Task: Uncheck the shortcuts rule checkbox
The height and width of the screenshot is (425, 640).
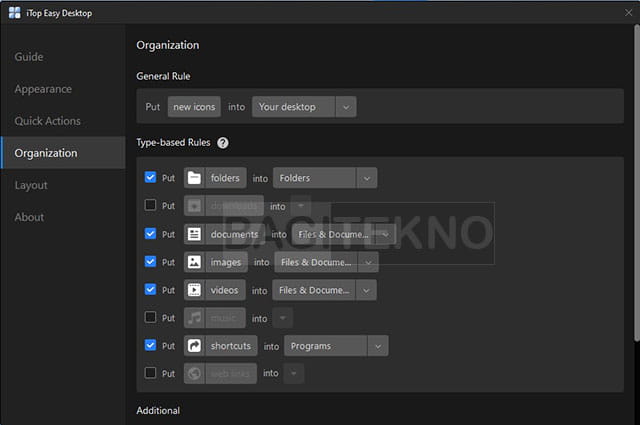Action: [150, 345]
